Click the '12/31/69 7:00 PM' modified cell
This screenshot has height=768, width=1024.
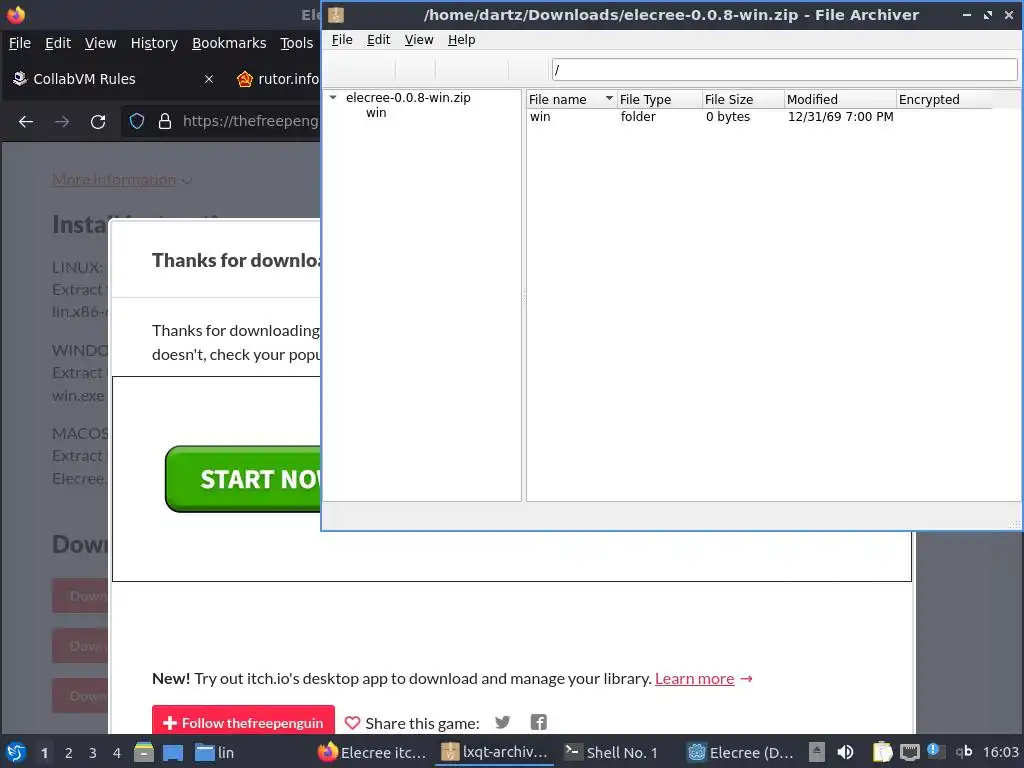pos(840,116)
